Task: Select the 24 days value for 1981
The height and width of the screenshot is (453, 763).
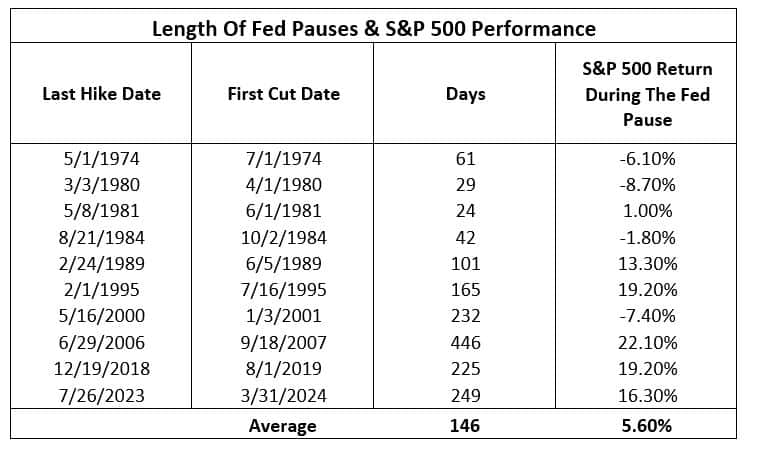Action: [x=466, y=211]
